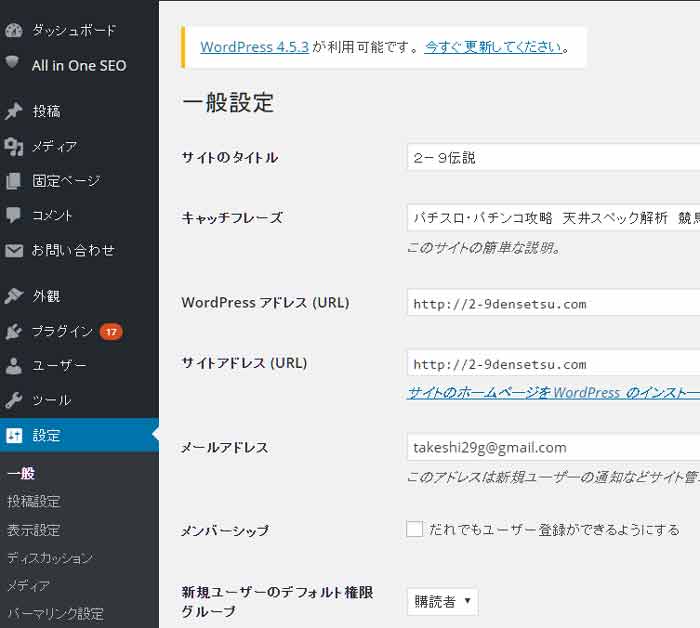This screenshot has width=700, height=628.
Task: Click the サイトのホームページを WordPress link
Action: [554, 393]
